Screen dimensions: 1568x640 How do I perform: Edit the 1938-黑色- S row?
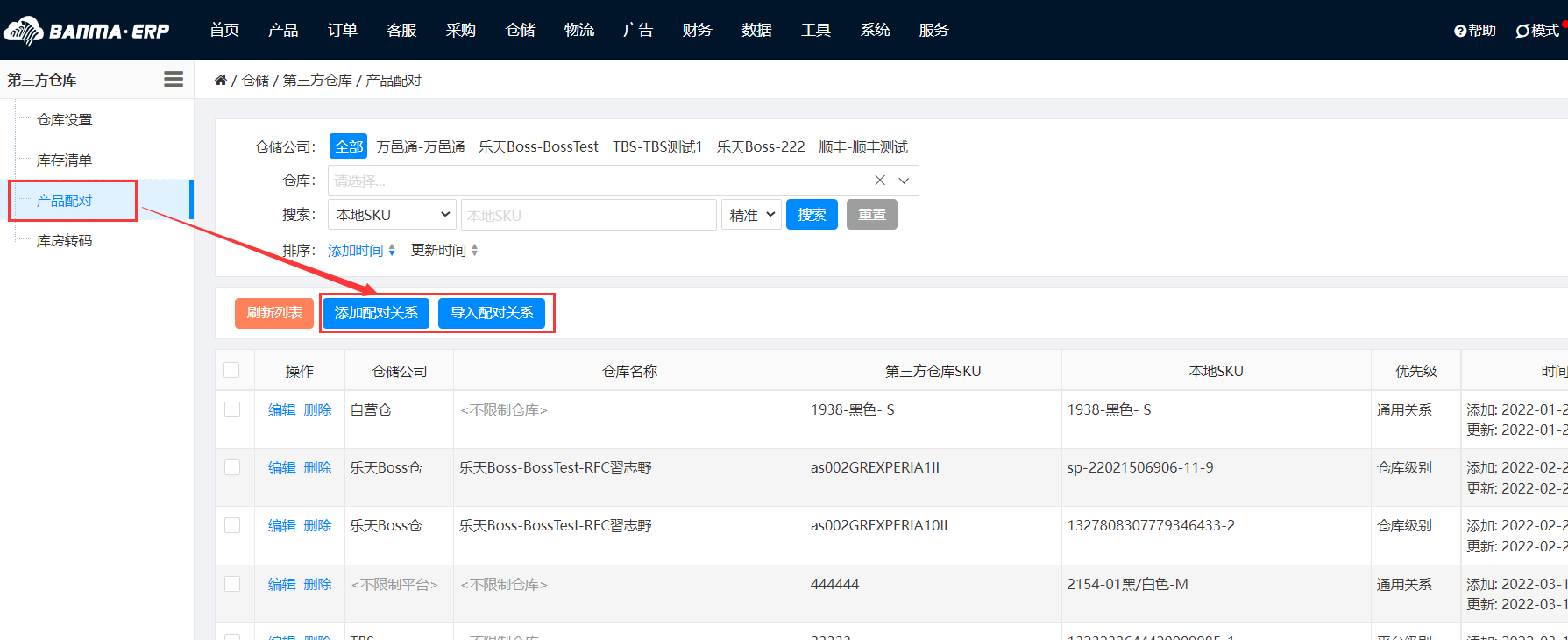pyautogui.click(x=282, y=409)
